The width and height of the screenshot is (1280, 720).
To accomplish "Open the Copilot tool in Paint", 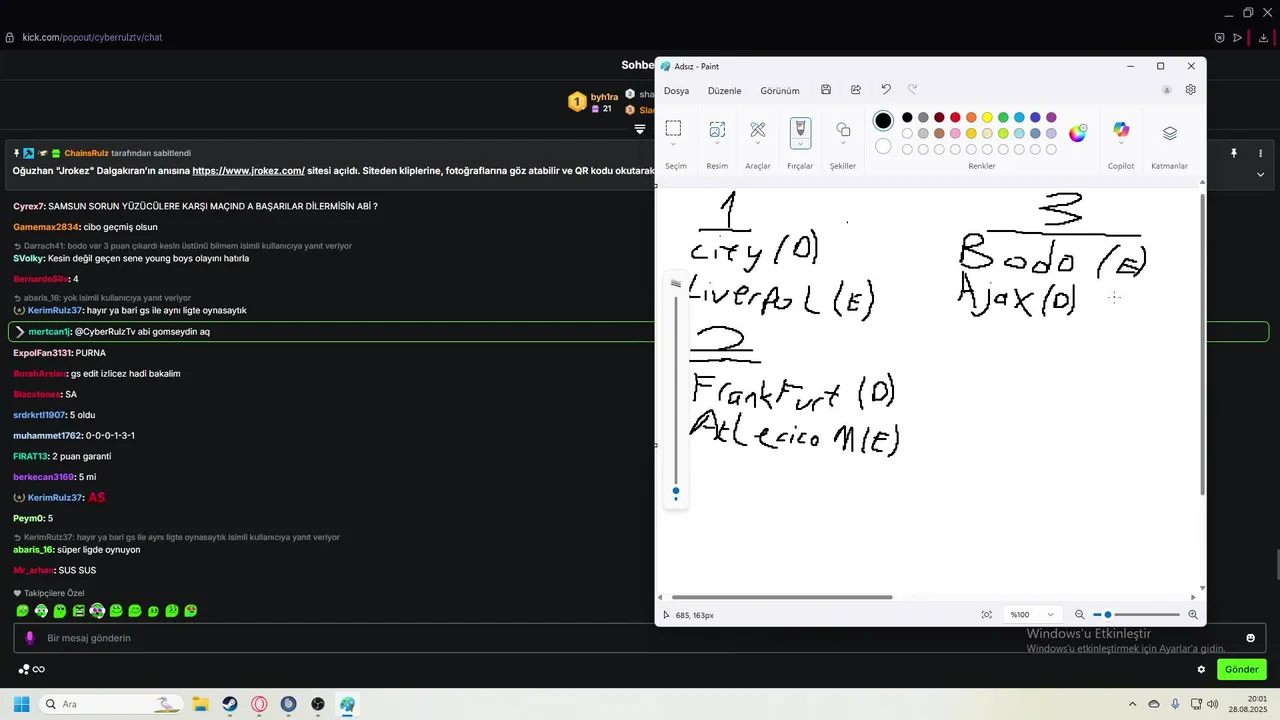I will [1121, 131].
